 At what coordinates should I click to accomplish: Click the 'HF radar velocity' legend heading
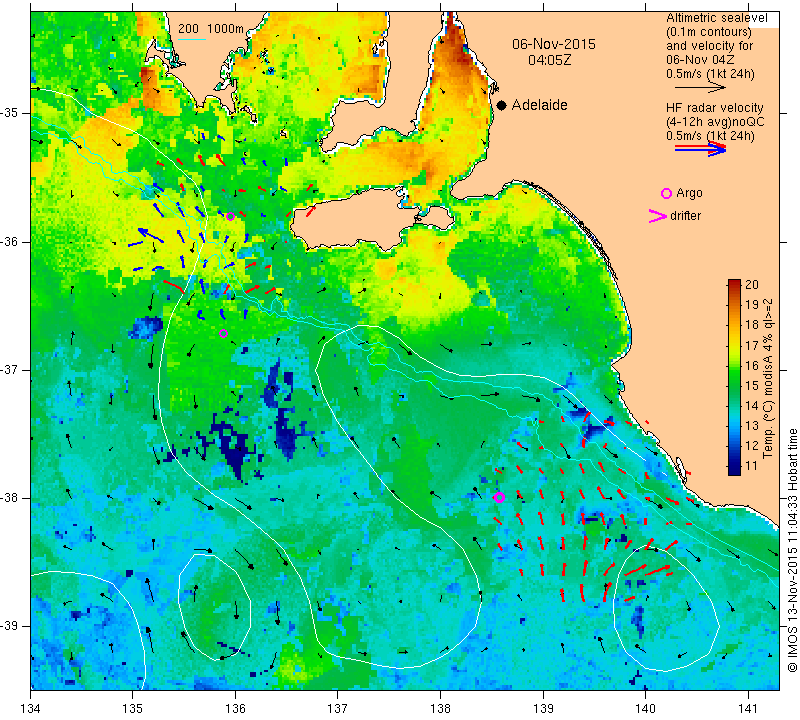coord(714,108)
